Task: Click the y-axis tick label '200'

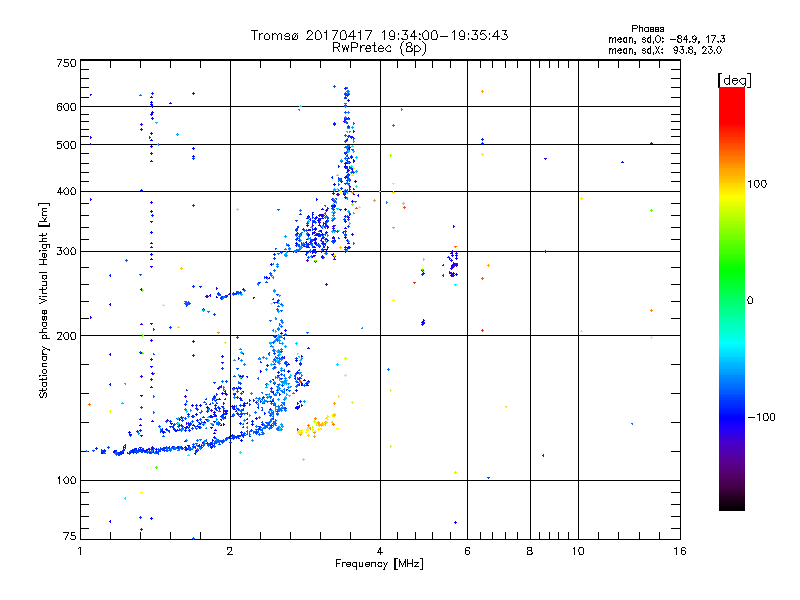Action: (67, 336)
